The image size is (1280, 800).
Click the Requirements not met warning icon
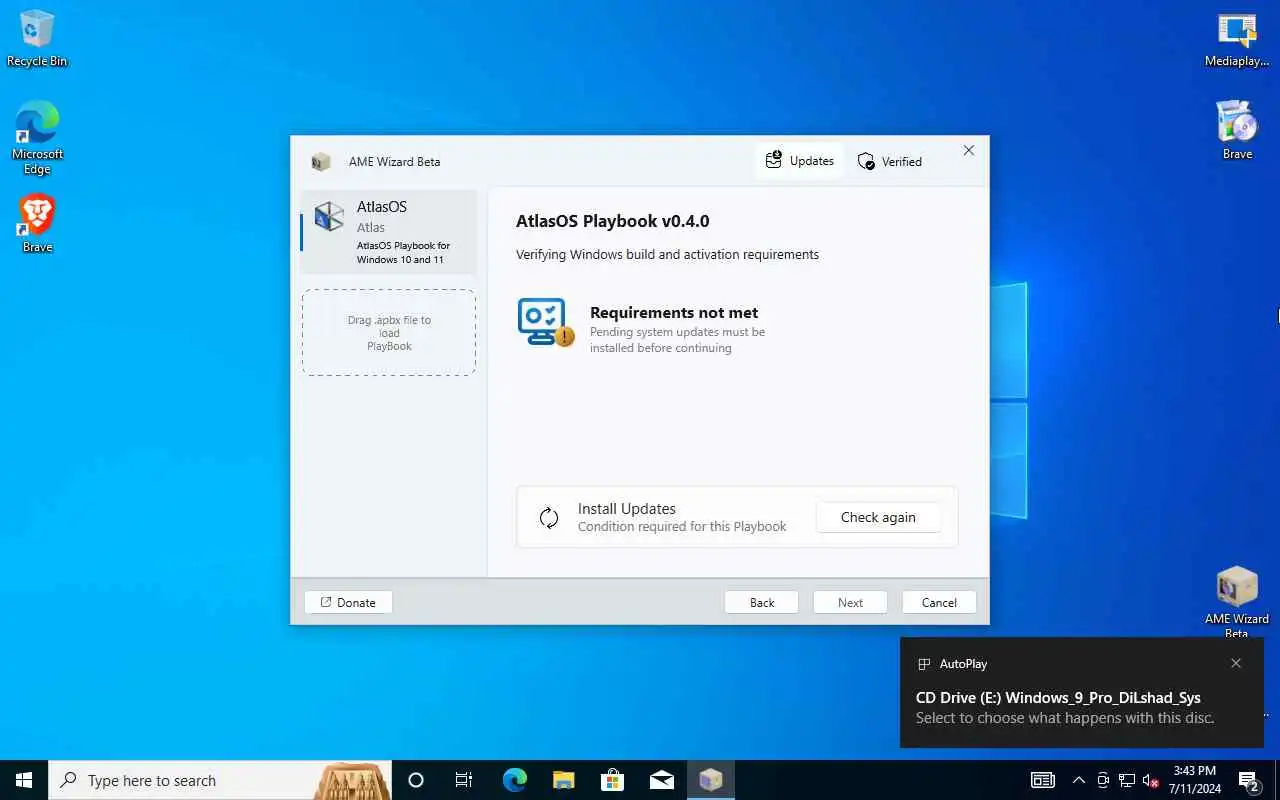pos(545,322)
